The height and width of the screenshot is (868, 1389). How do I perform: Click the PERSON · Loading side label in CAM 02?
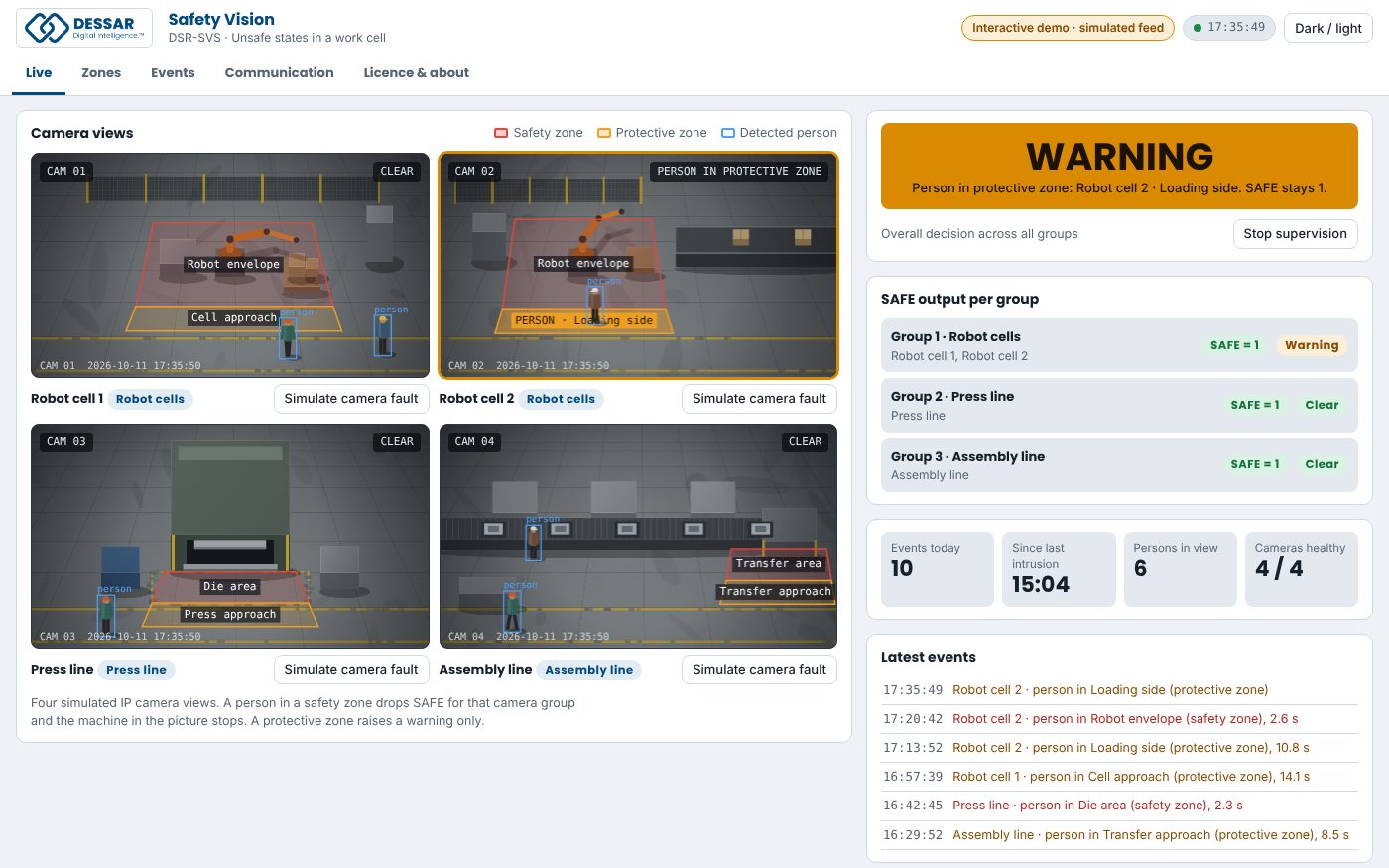(583, 320)
